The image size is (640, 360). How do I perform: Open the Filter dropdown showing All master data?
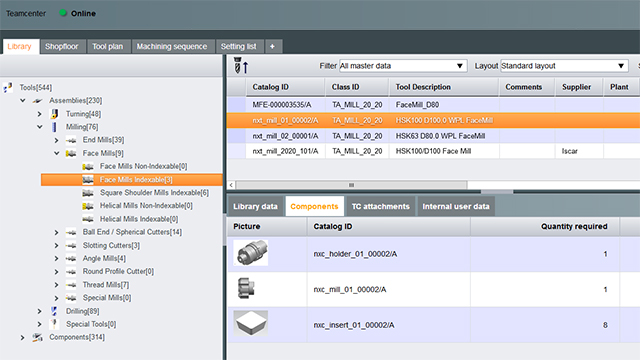(x=403, y=66)
